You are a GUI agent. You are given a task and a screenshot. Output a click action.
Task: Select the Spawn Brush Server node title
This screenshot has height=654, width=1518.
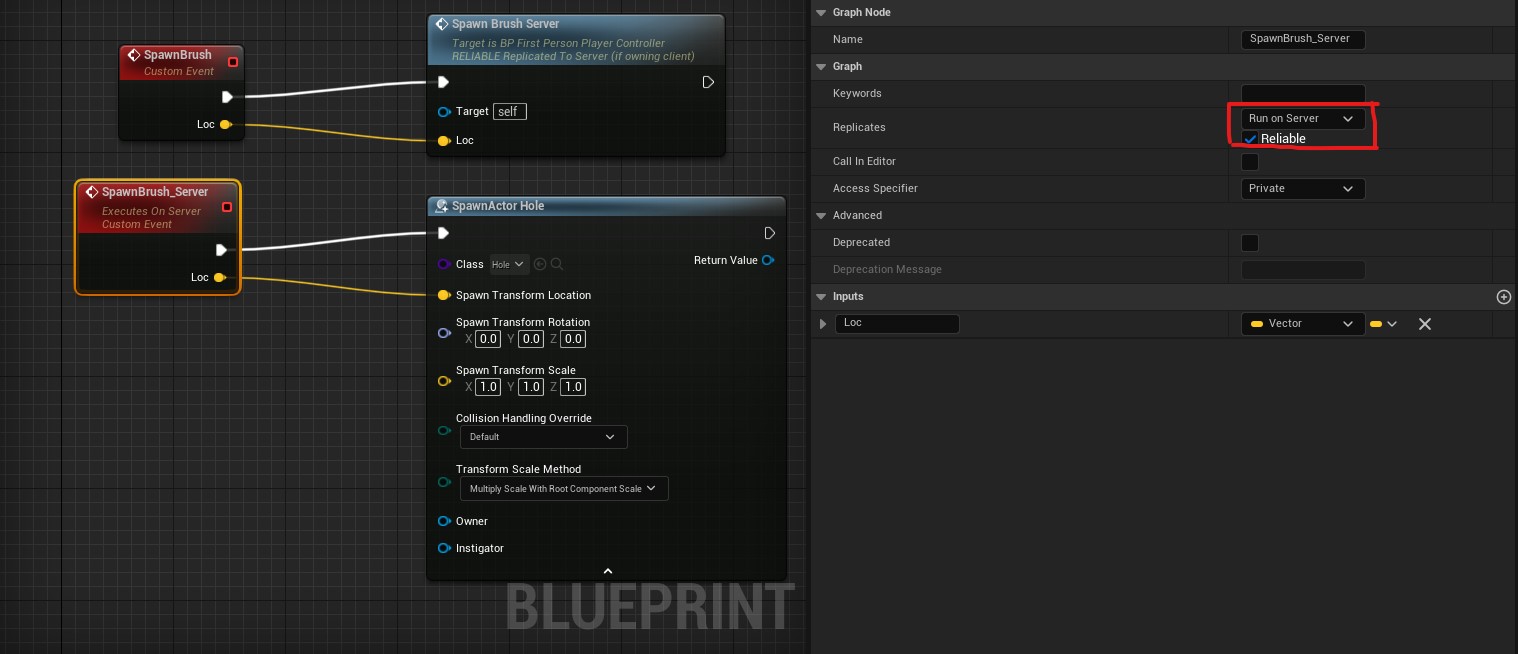point(505,24)
